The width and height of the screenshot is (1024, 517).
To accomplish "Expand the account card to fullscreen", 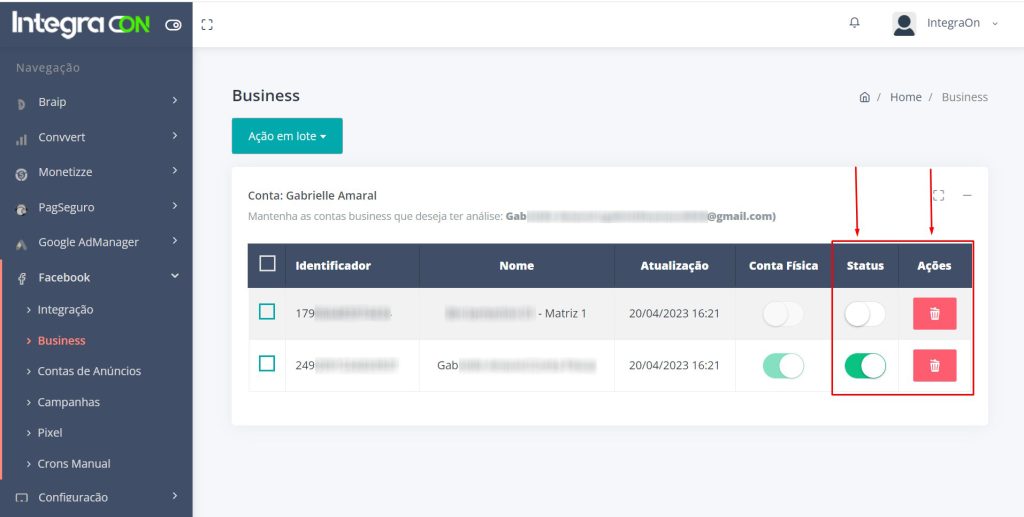I will (938, 196).
